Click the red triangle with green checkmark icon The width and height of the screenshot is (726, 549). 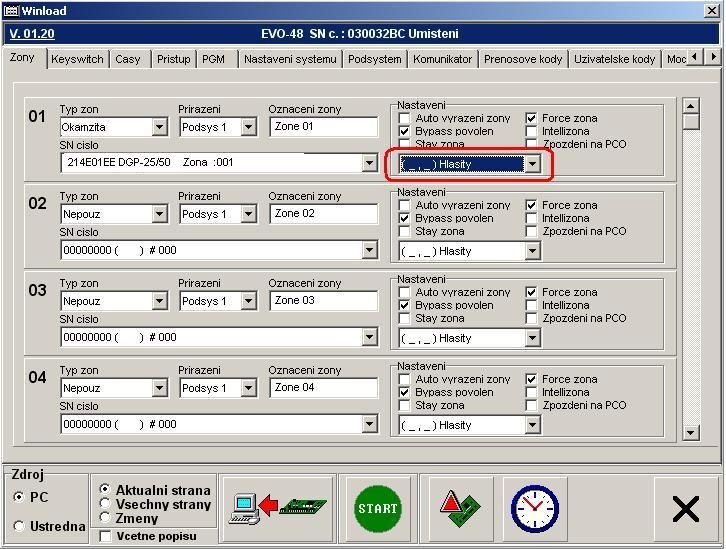(460, 508)
